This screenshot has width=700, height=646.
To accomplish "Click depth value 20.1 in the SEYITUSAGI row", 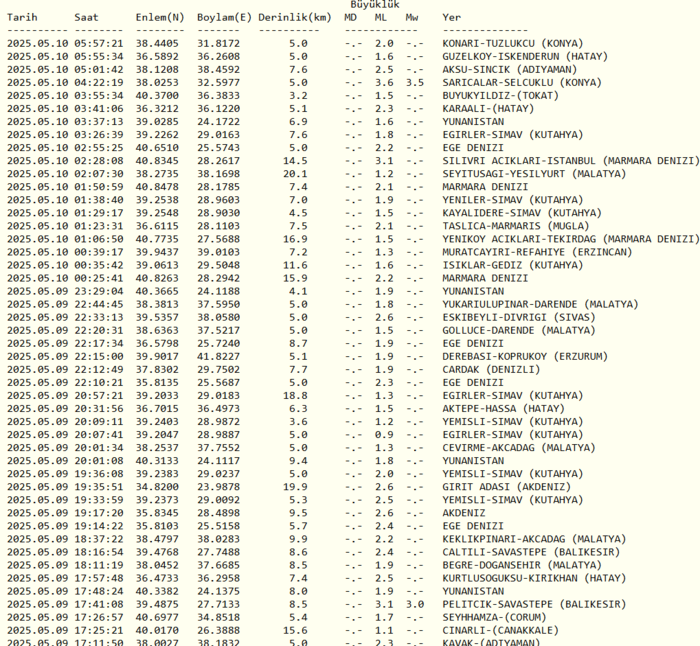I will [x=295, y=174].
